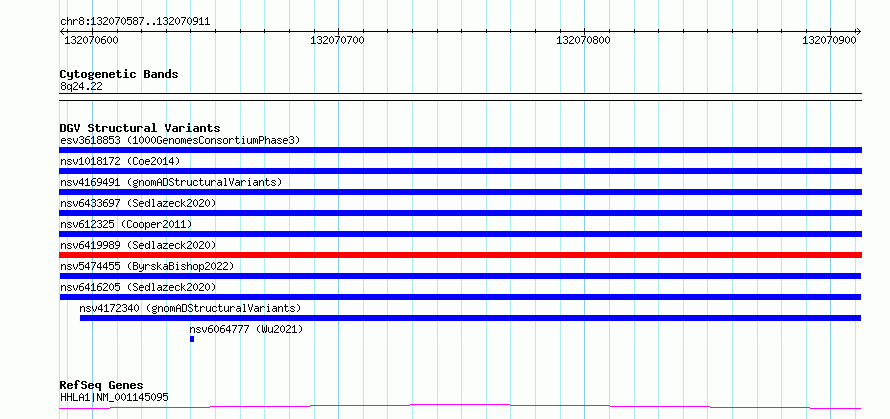Click the esv3618853 variant bar
This screenshot has height=419, width=890.
[460, 150]
